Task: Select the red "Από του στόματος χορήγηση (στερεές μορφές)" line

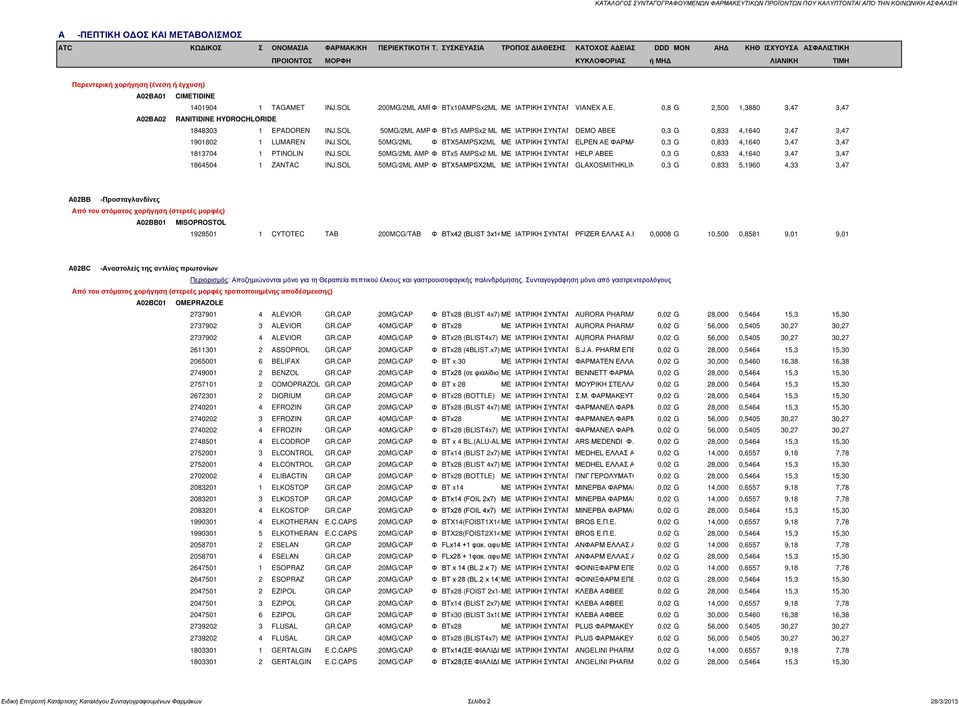Action: tap(148, 211)
